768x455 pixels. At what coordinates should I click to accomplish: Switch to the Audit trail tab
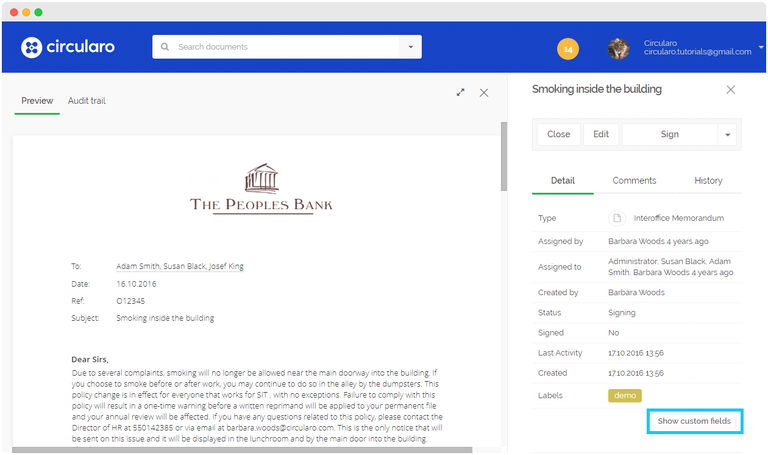[86, 101]
